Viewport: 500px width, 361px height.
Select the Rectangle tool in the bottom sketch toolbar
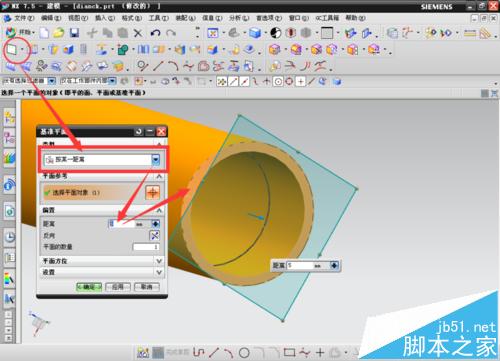[x=289, y=352]
